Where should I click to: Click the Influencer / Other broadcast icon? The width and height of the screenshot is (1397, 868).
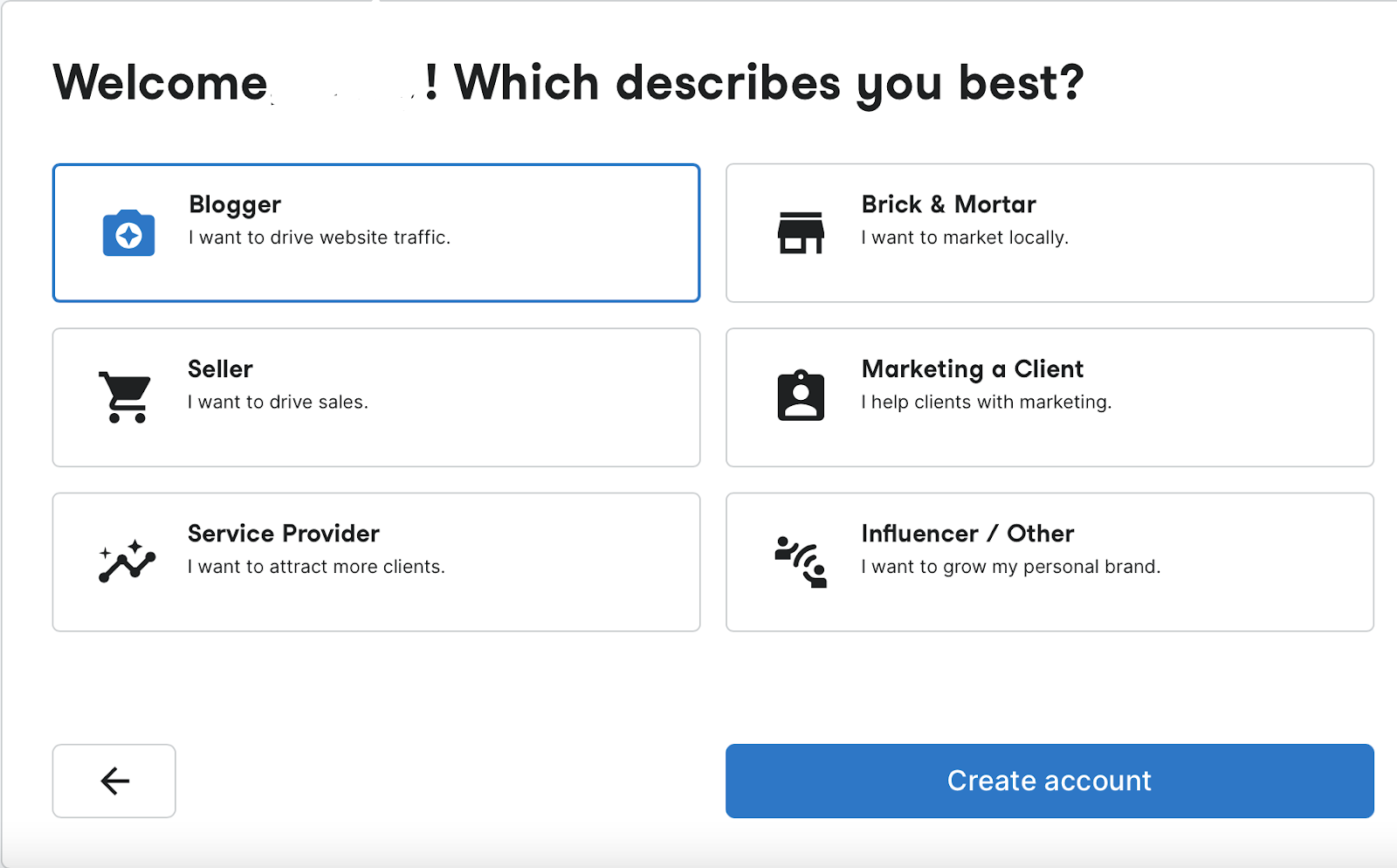coord(801,561)
